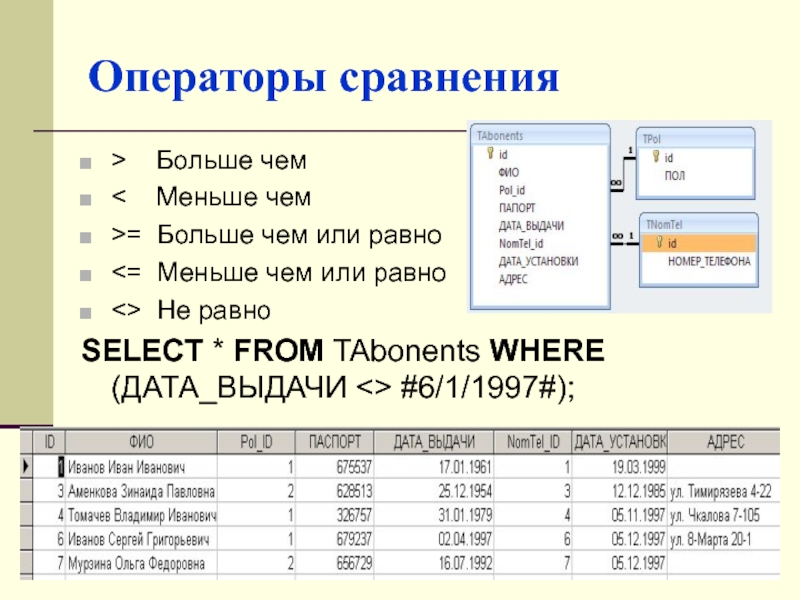800x600 pixels.
Task: Click the install date cell '12.12.1985'
Action: [620, 491]
